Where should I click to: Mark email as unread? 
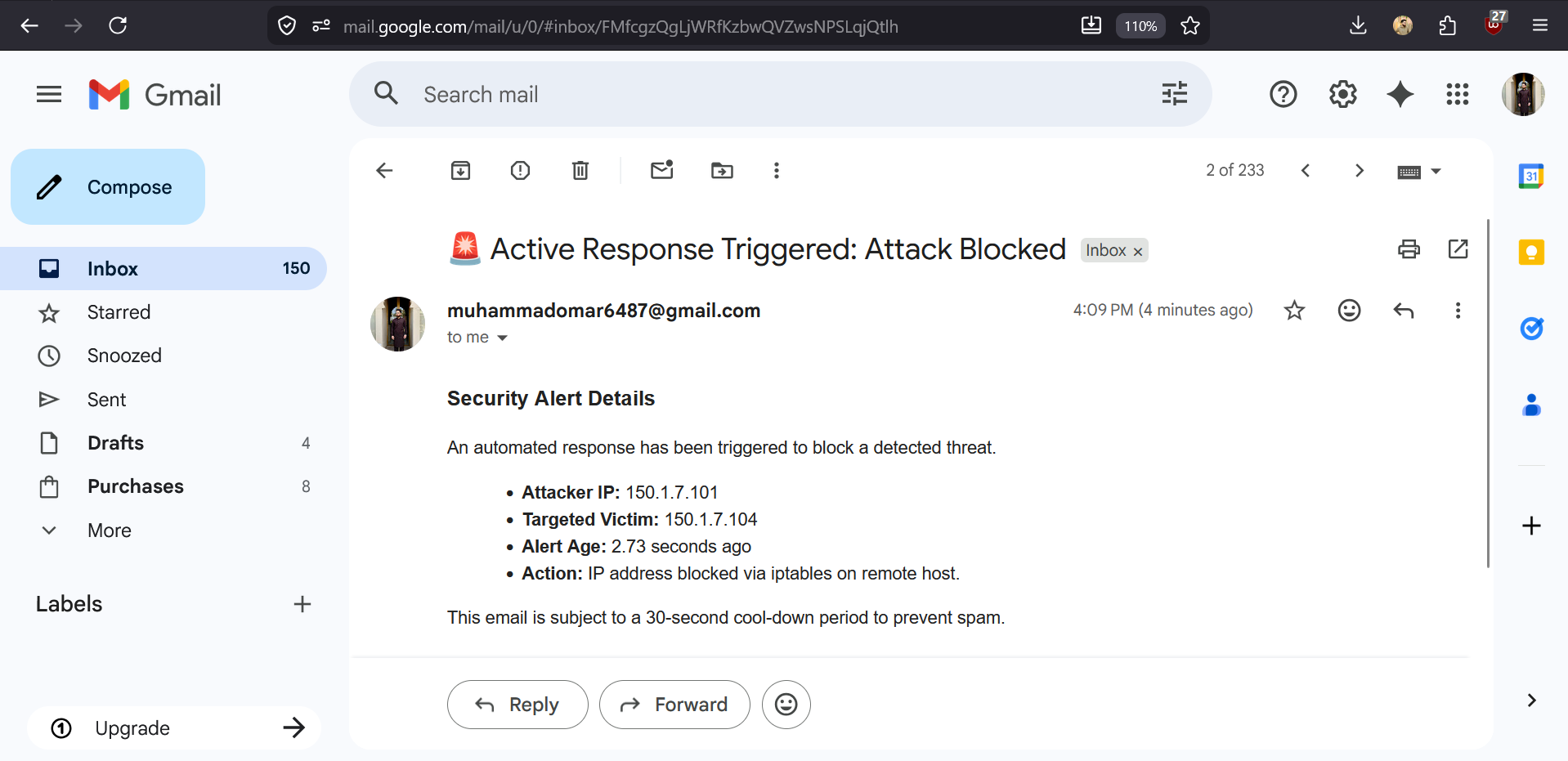pyautogui.click(x=662, y=170)
